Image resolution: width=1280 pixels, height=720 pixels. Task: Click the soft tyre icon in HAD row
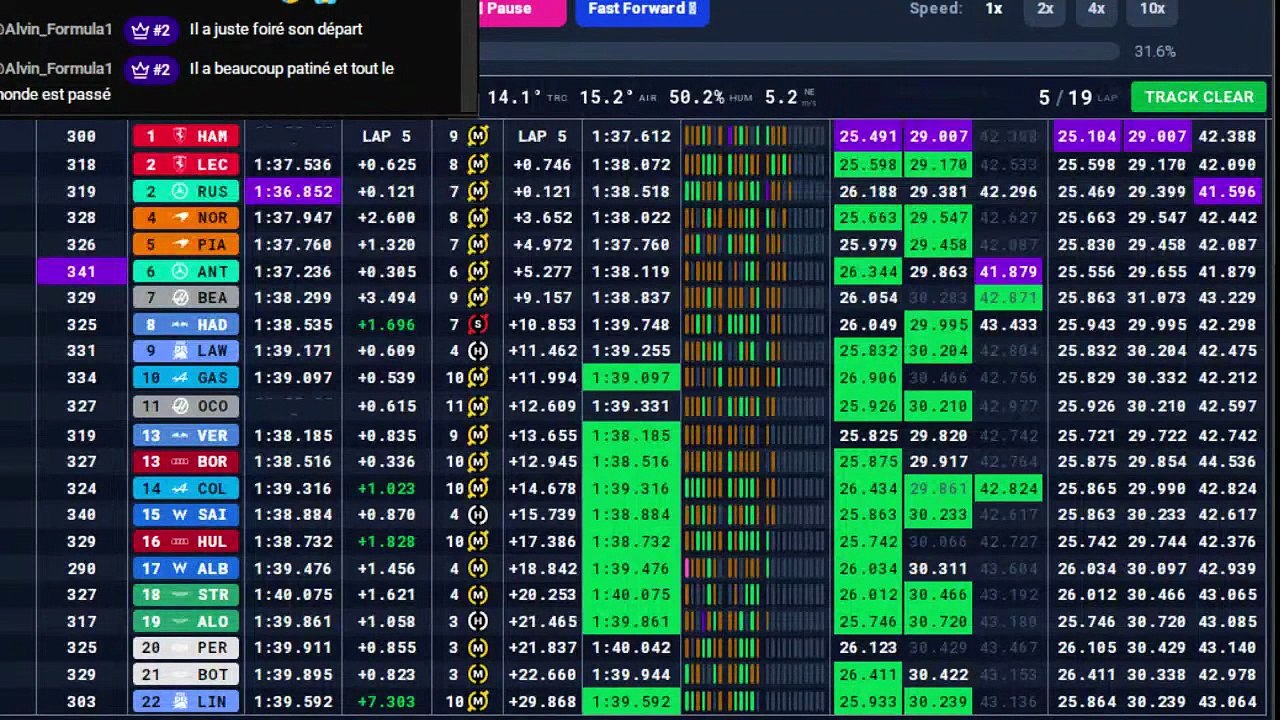478,324
